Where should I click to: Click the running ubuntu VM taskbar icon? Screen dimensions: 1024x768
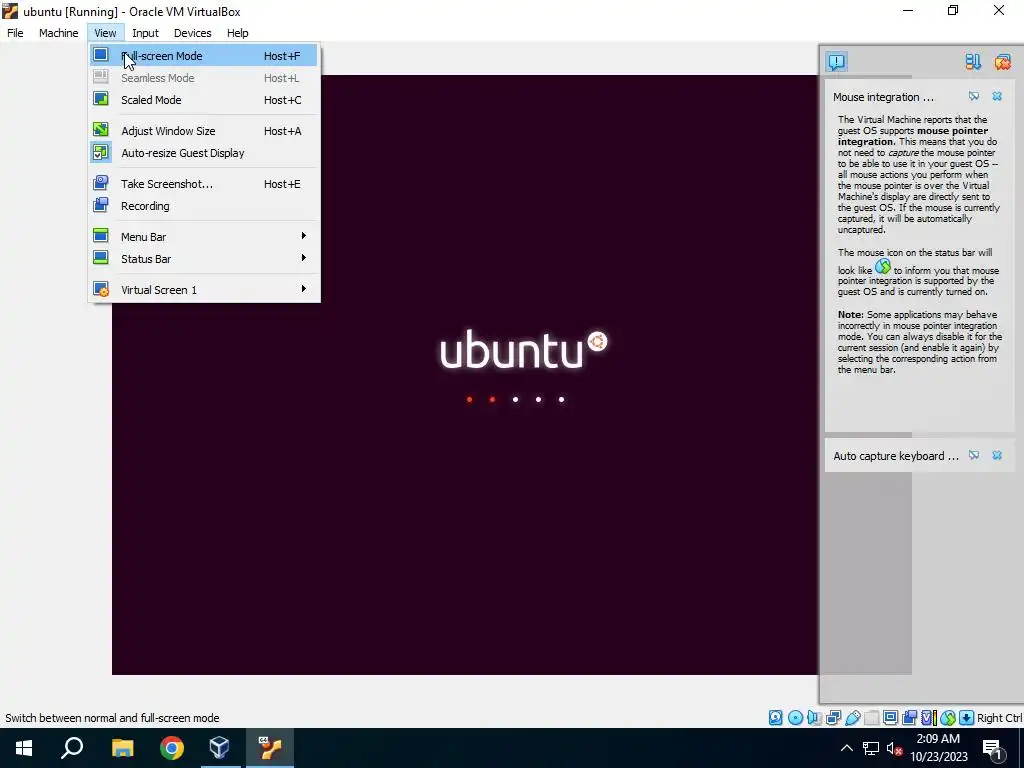click(270, 748)
